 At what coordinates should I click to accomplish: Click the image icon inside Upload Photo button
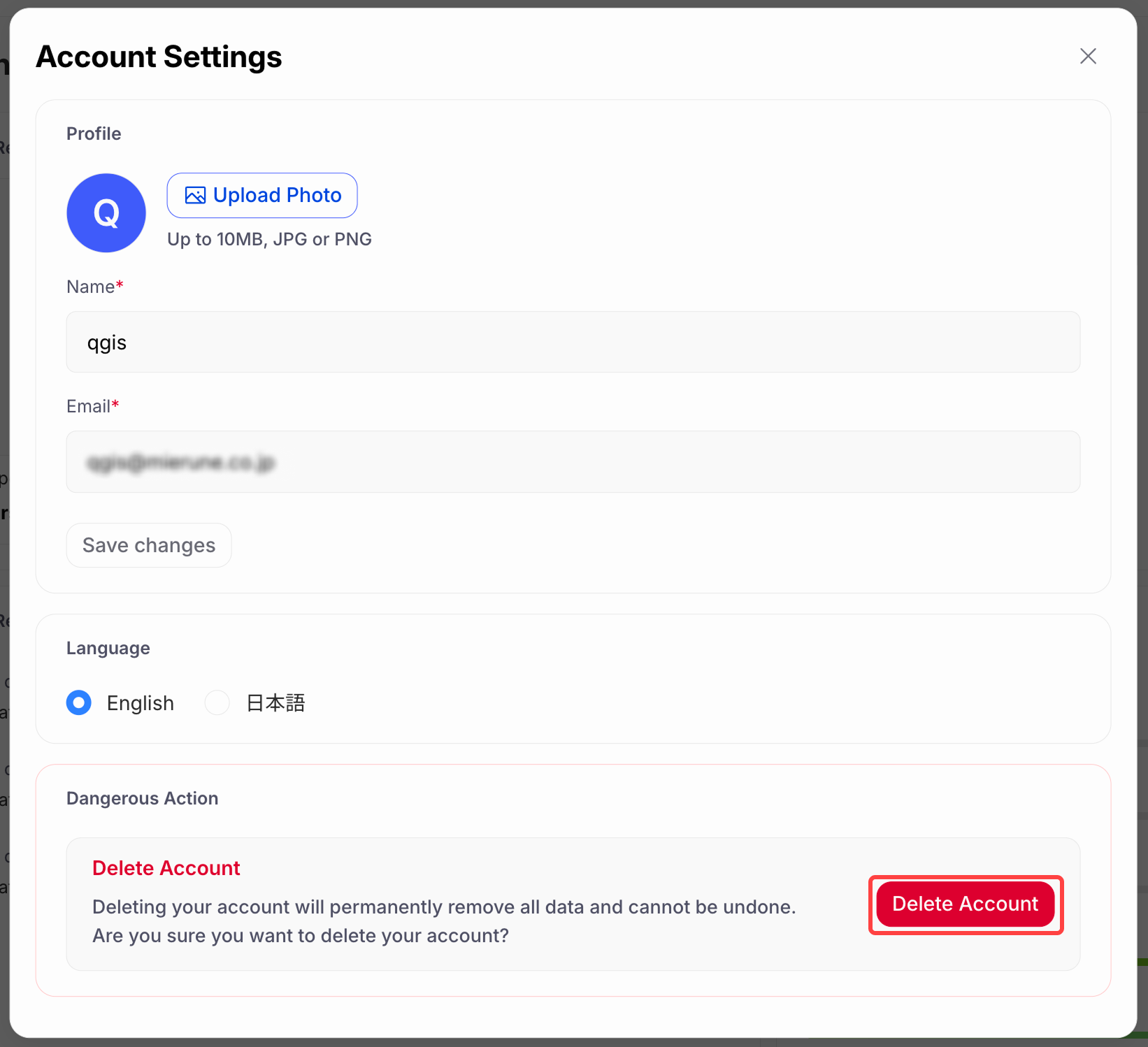point(194,195)
